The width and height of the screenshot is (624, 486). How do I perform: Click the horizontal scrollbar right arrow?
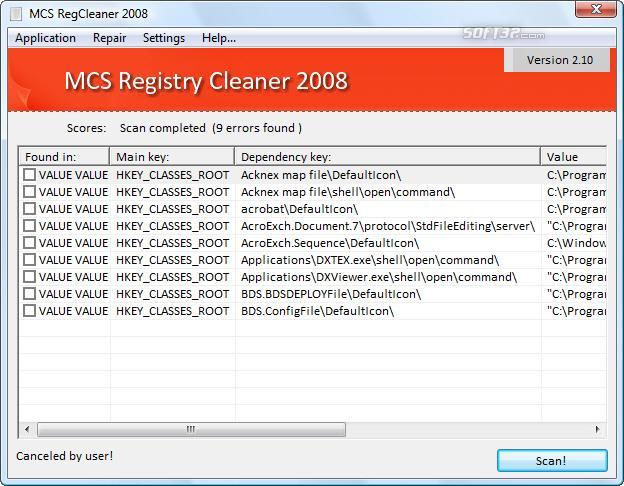click(597, 429)
